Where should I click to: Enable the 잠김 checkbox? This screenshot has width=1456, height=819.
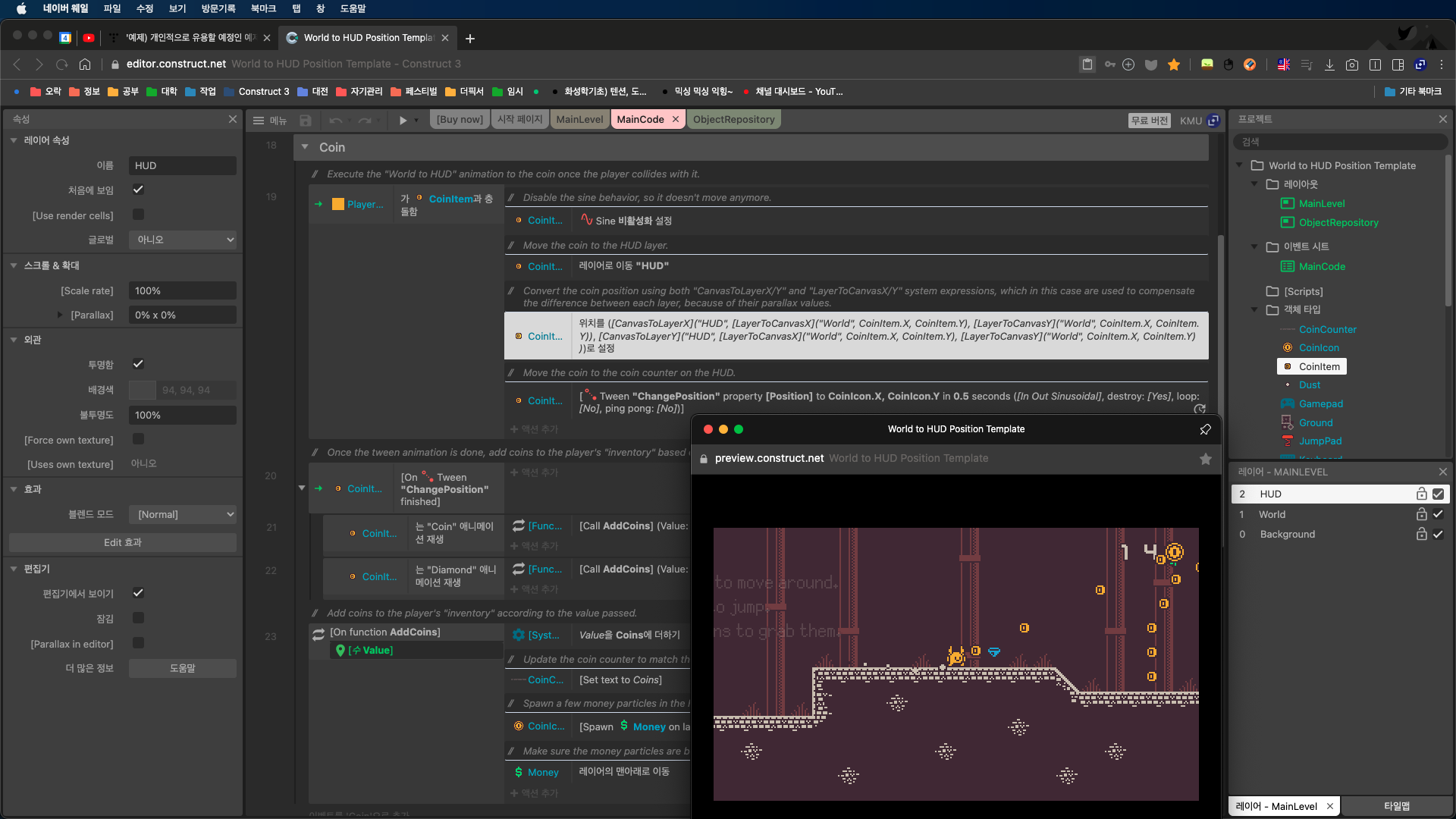click(138, 618)
